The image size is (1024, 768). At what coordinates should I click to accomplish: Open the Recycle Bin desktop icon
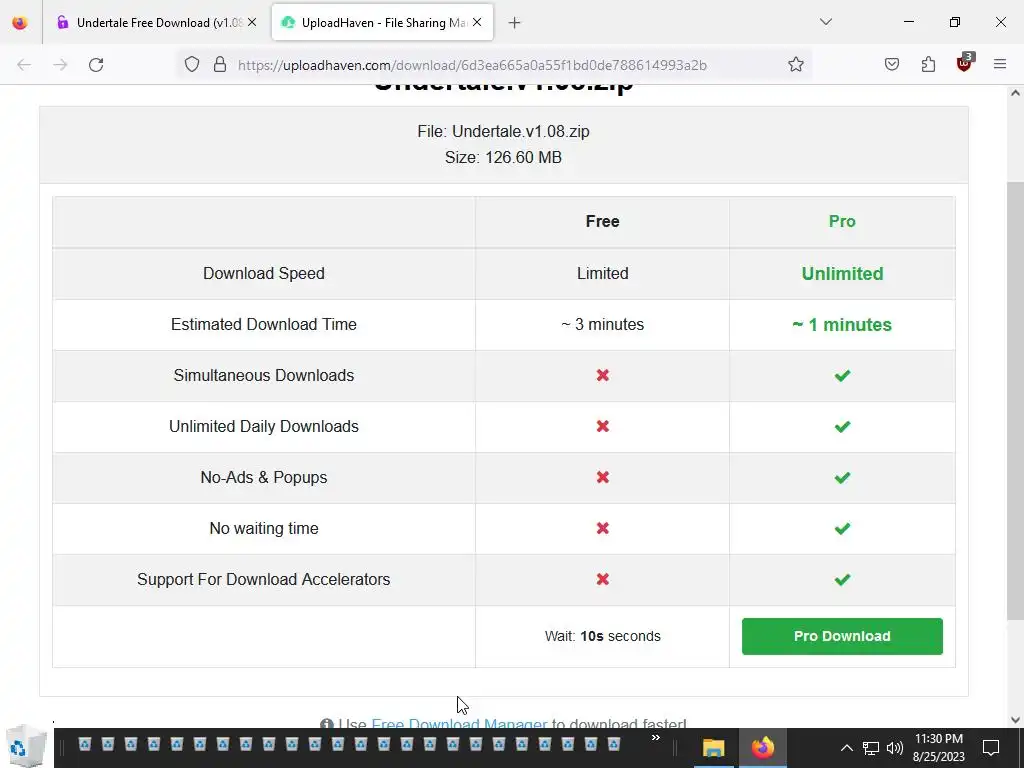click(27, 748)
